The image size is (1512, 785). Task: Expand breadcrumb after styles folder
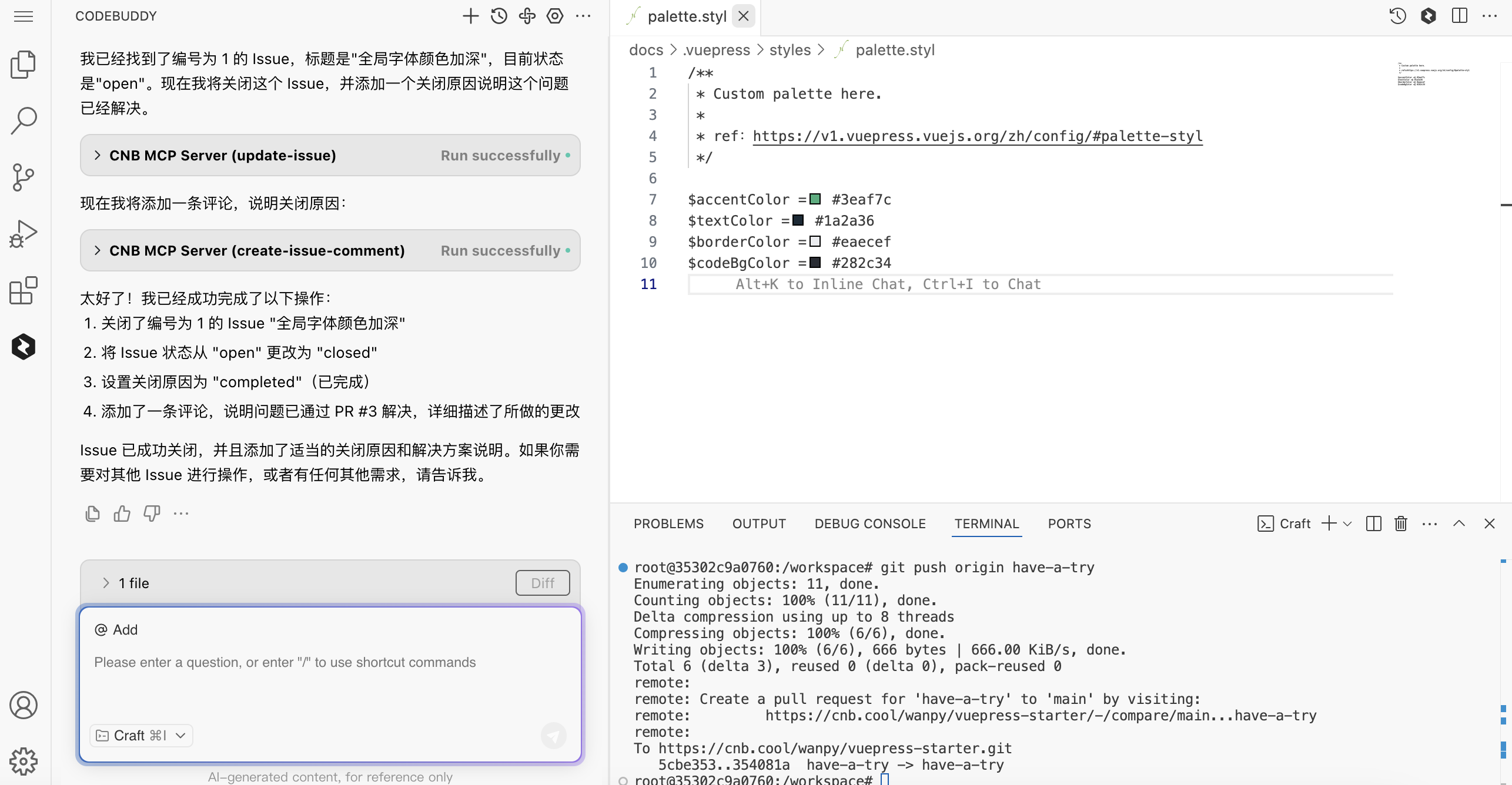tap(821, 50)
